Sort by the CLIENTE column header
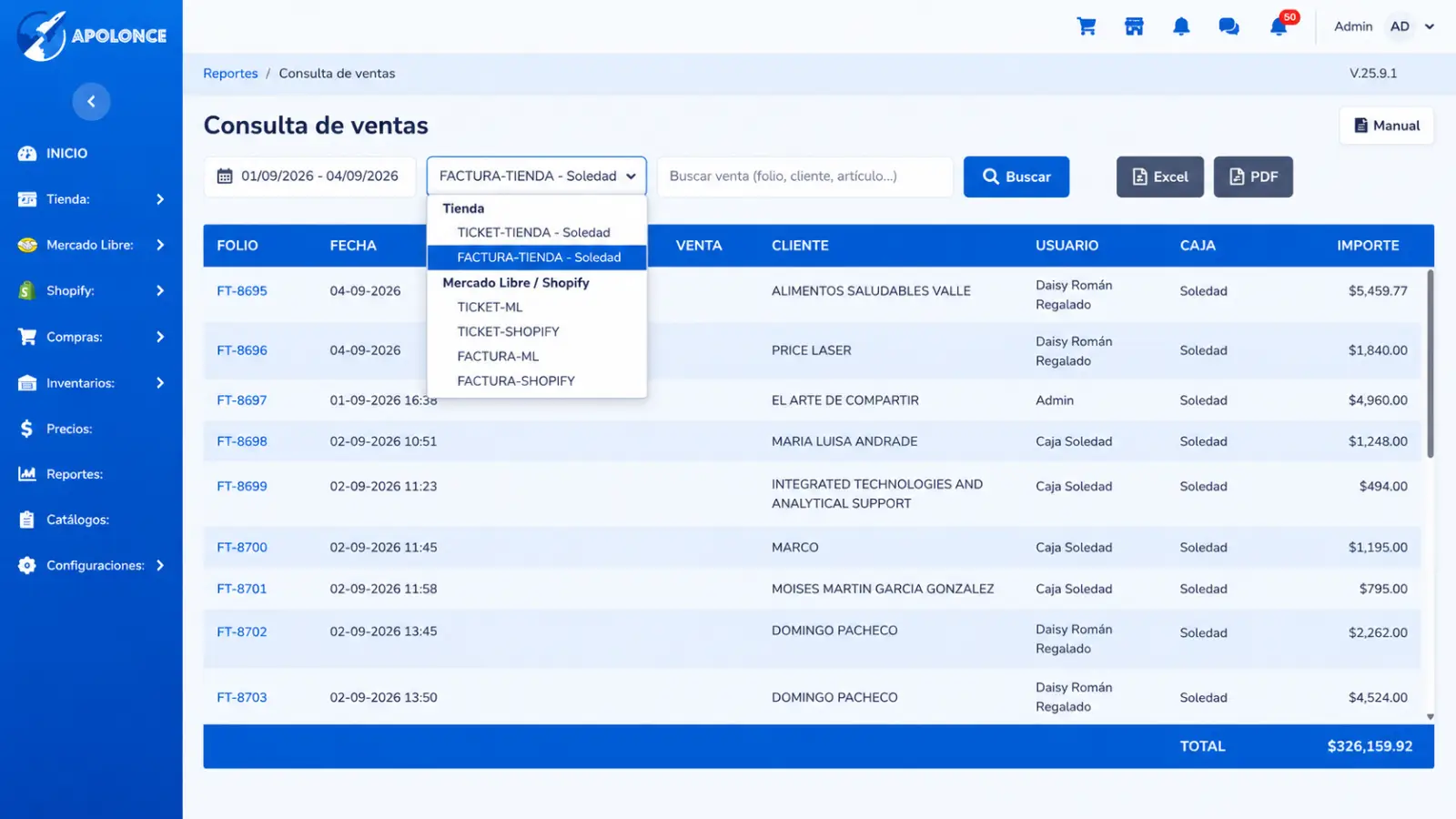 click(x=800, y=246)
